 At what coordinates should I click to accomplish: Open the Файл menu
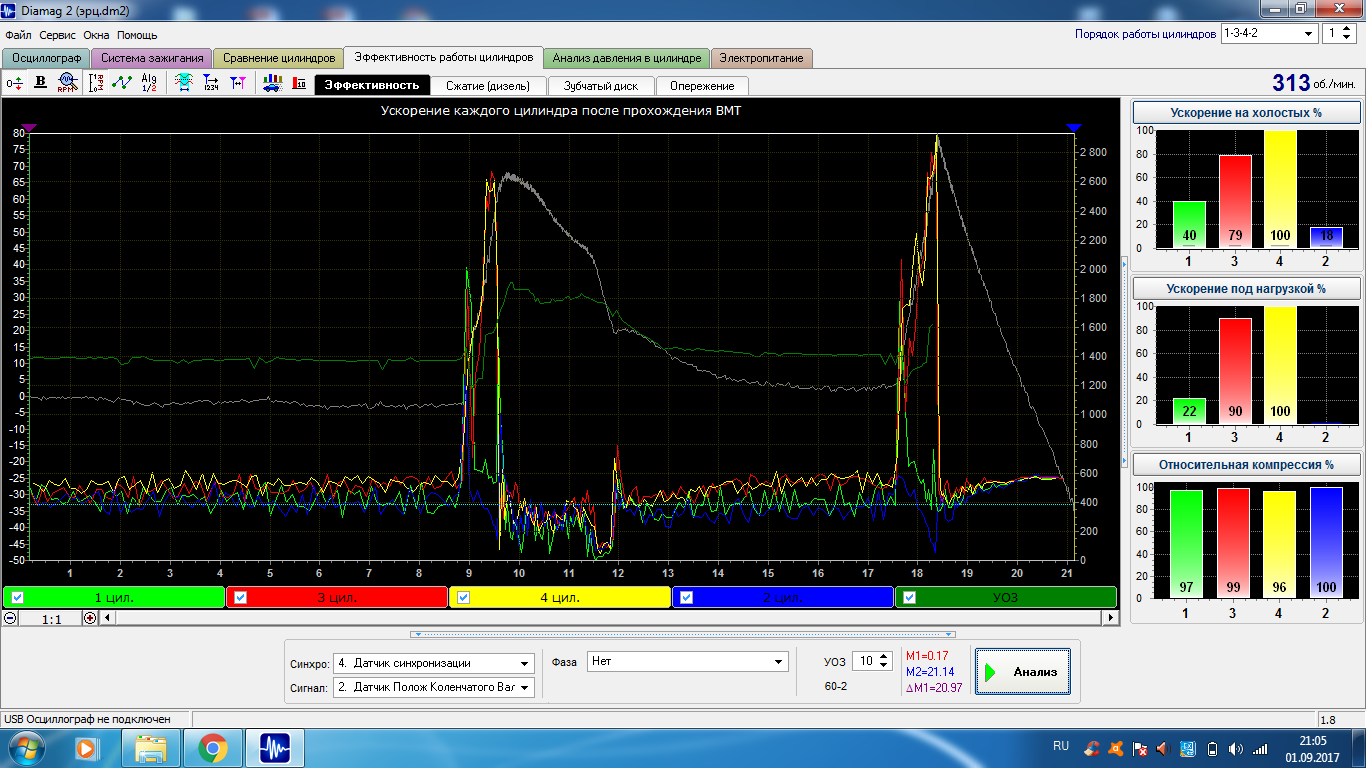pos(18,35)
